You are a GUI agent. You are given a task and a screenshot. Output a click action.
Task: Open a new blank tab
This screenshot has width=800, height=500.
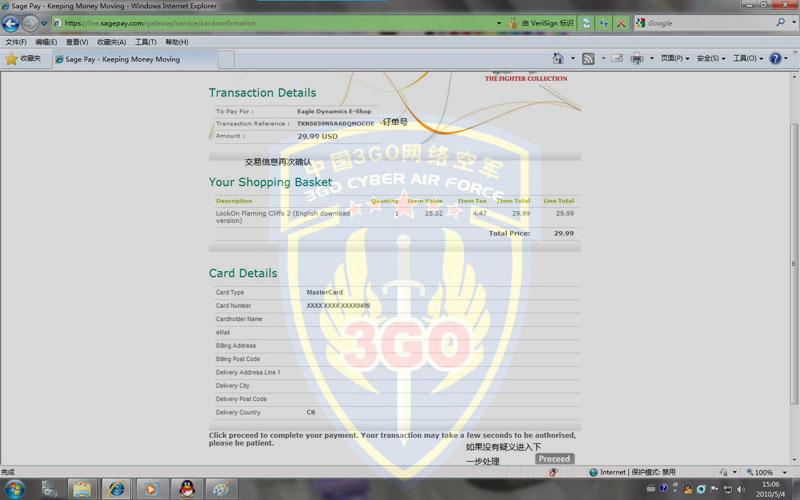[227, 60]
